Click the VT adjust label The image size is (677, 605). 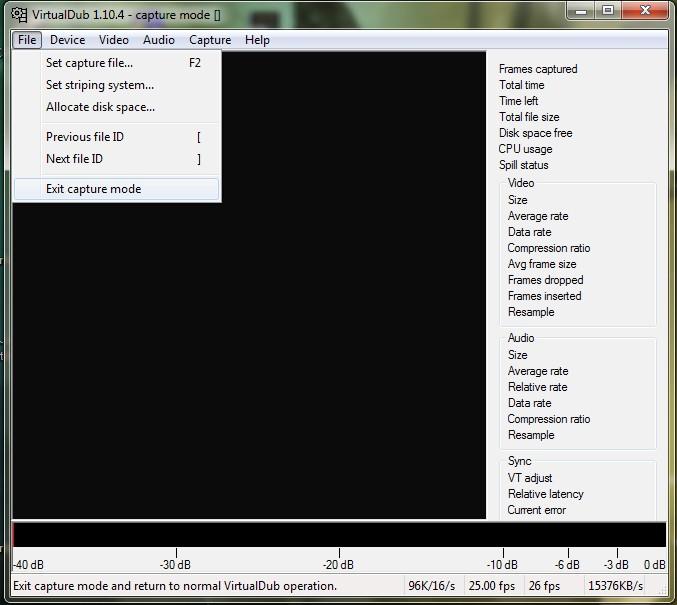click(530, 478)
